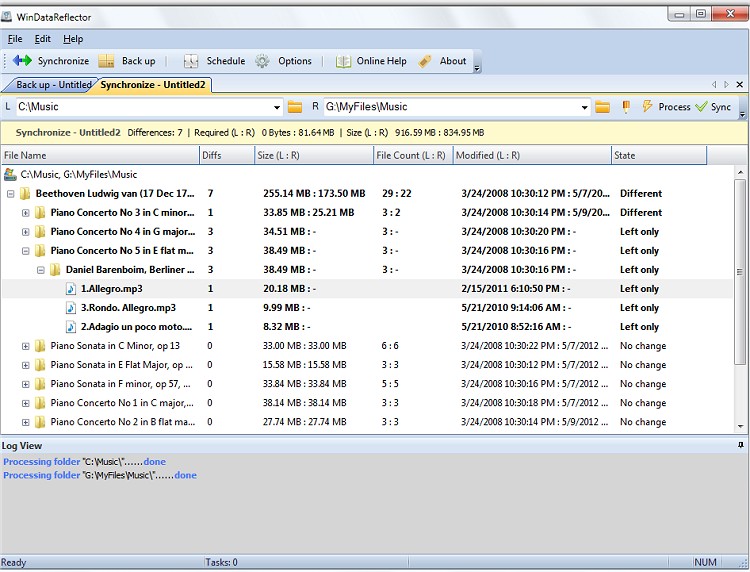Expand Piano Sonata in C Minor, op 13
Image resolution: width=750 pixels, height=572 pixels.
click(26, 346)
